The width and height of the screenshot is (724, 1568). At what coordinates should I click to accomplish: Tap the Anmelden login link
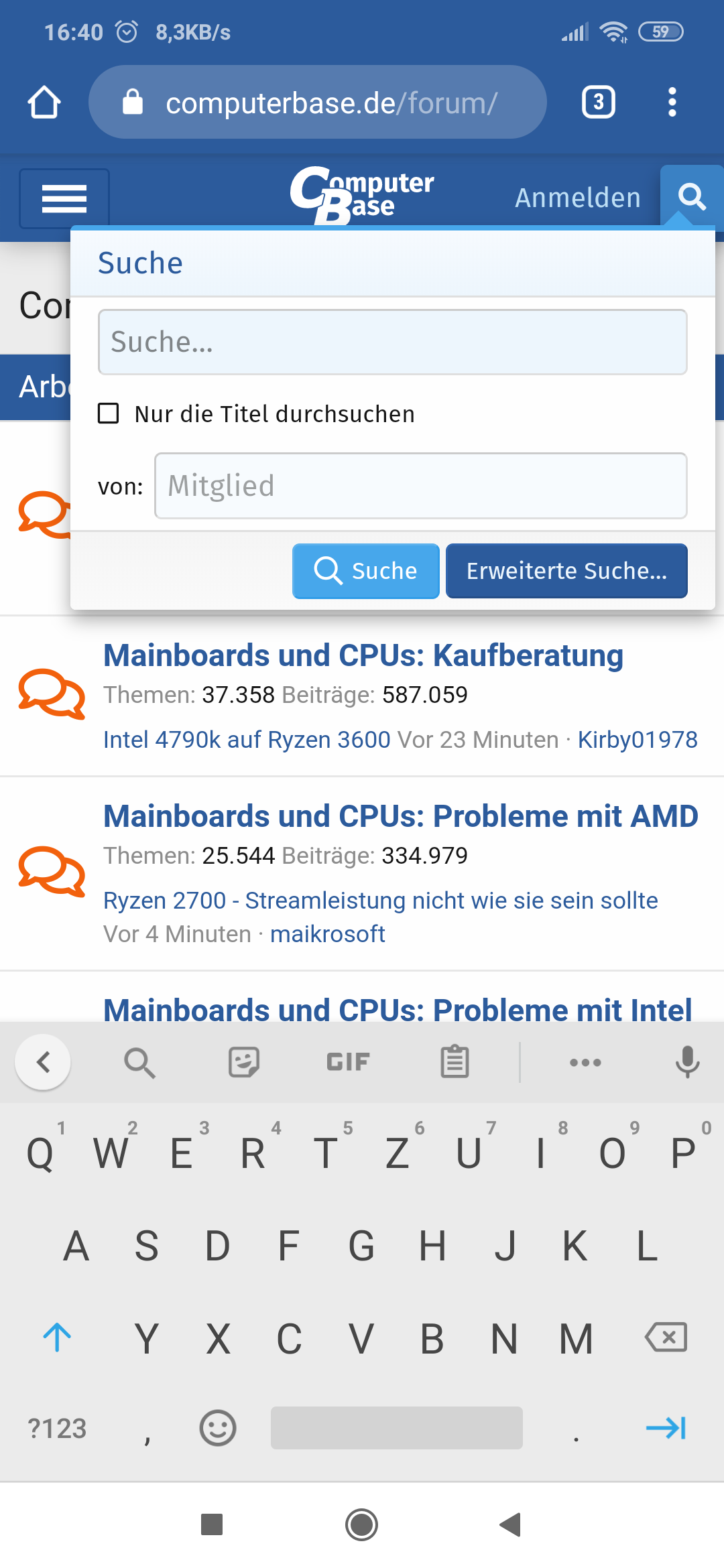click(578, 198)
